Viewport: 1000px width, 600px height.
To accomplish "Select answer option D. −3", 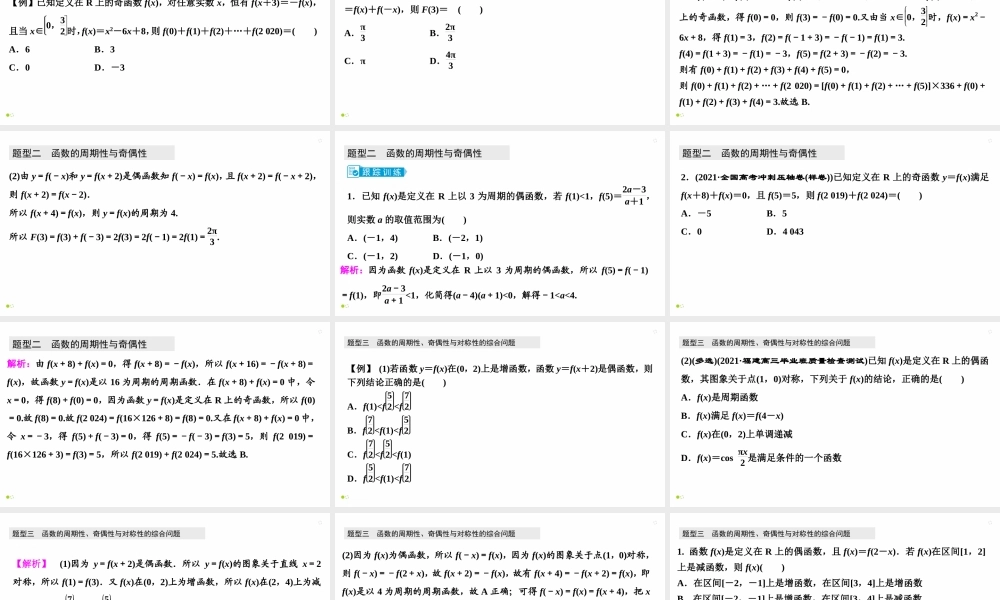I will point(109,68).
